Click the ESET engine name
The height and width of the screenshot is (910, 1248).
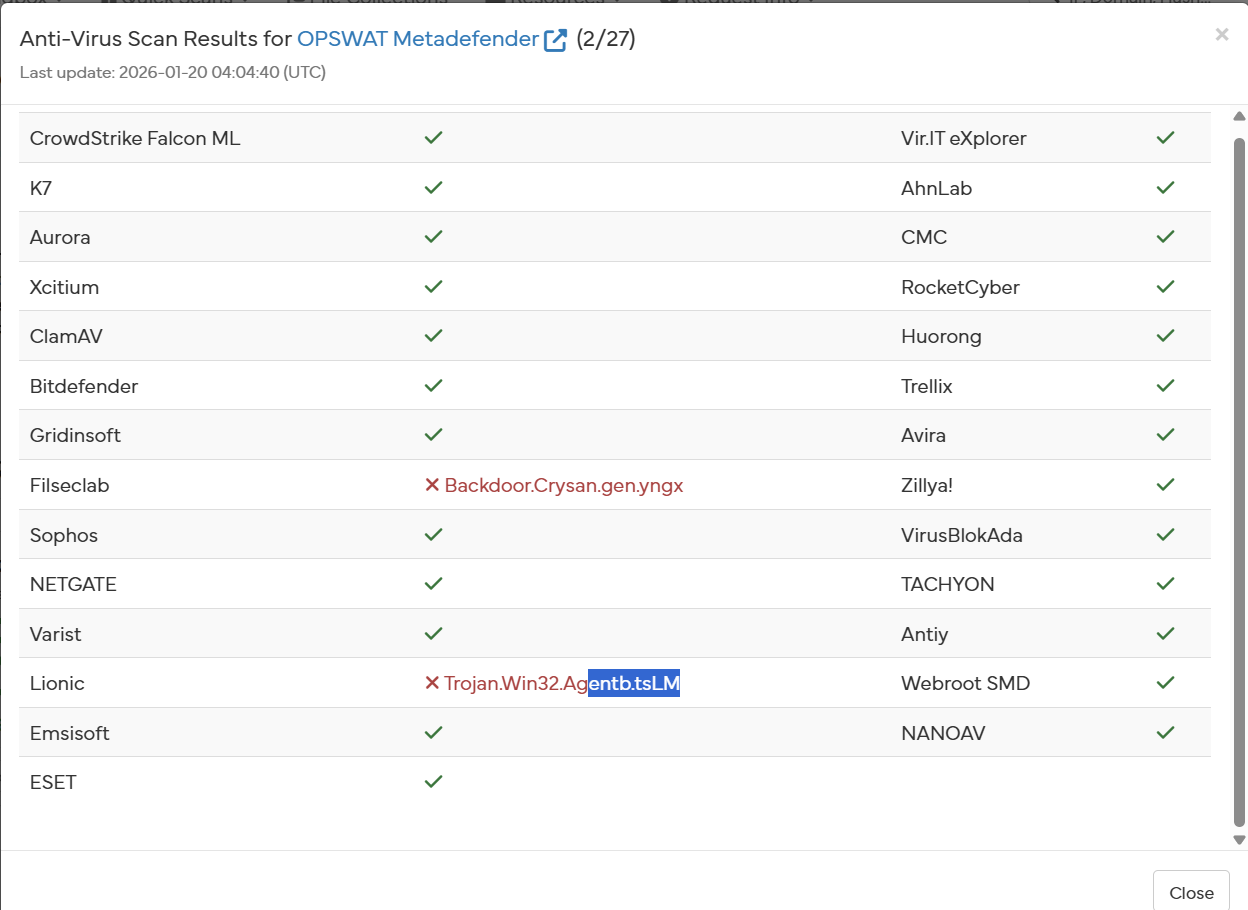point(53,783)
